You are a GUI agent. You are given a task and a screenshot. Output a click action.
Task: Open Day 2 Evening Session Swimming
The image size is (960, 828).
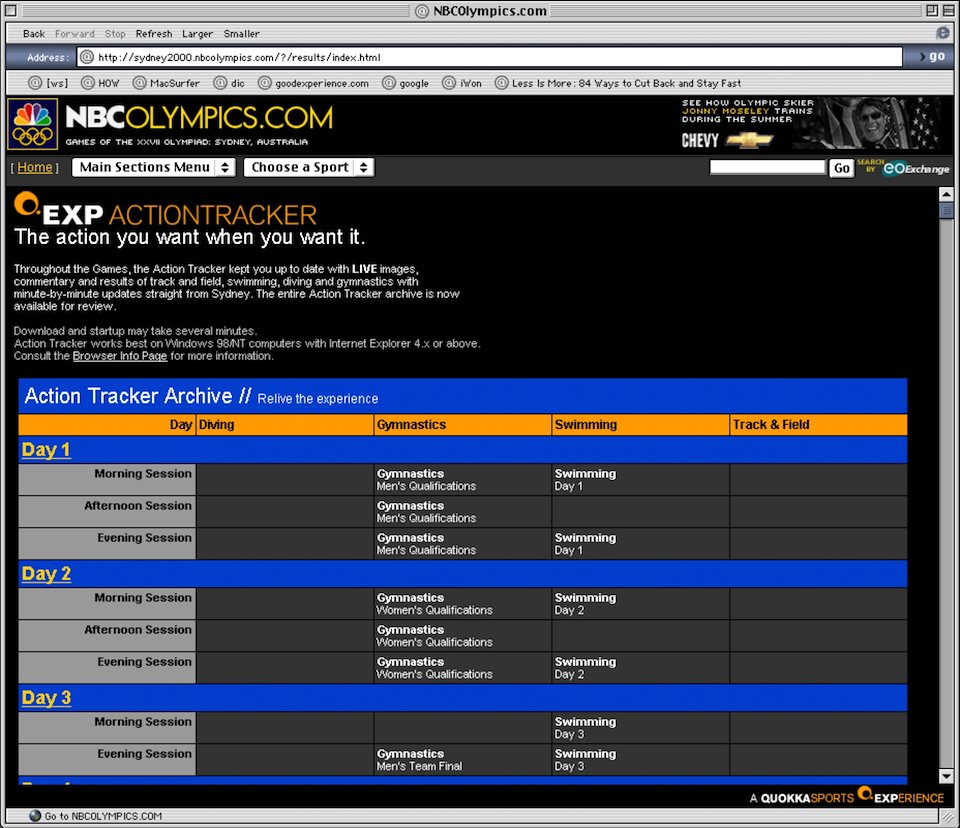click(585, 668)
